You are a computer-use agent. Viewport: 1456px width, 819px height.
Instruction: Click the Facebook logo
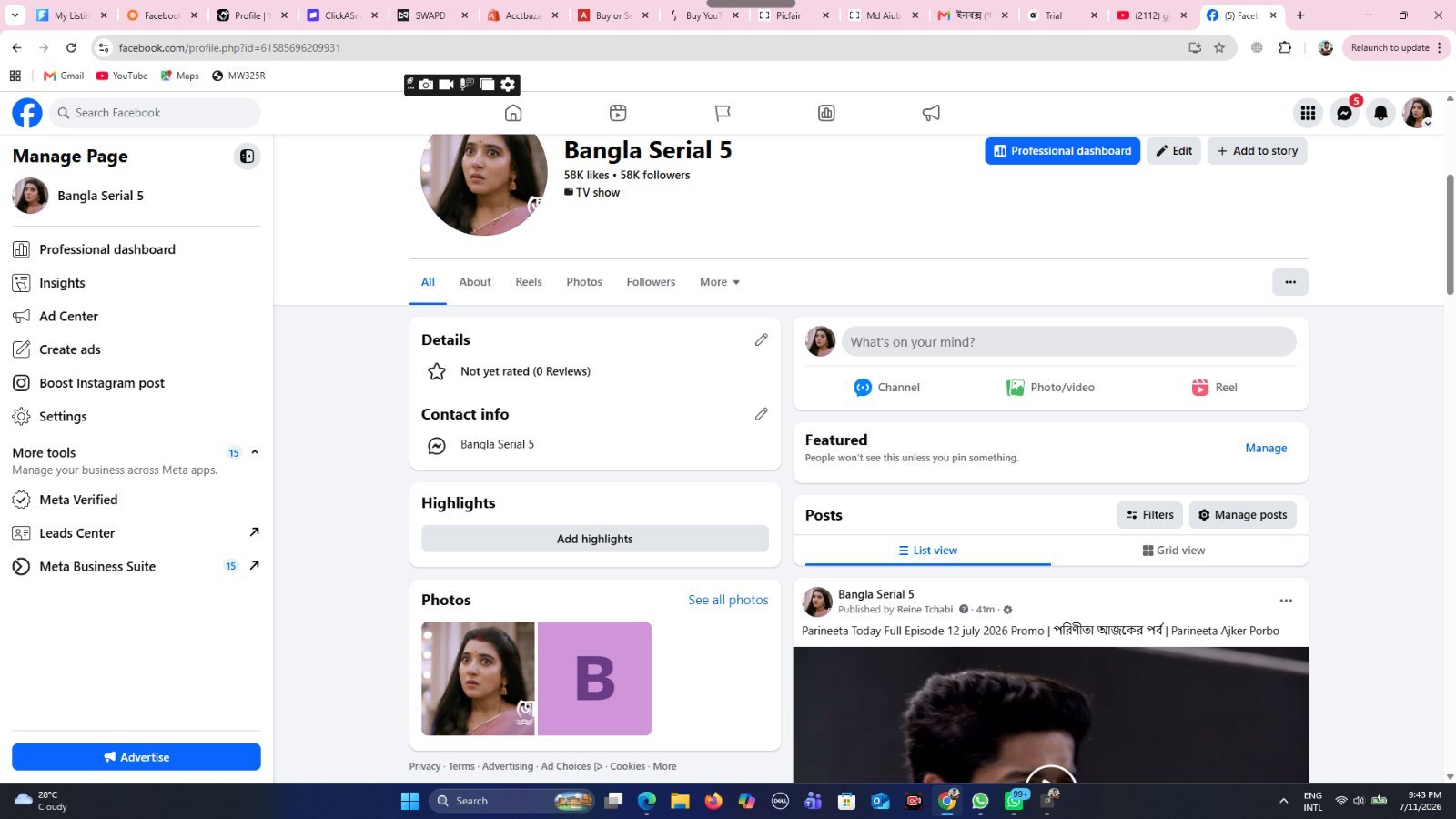pos(27,113)
